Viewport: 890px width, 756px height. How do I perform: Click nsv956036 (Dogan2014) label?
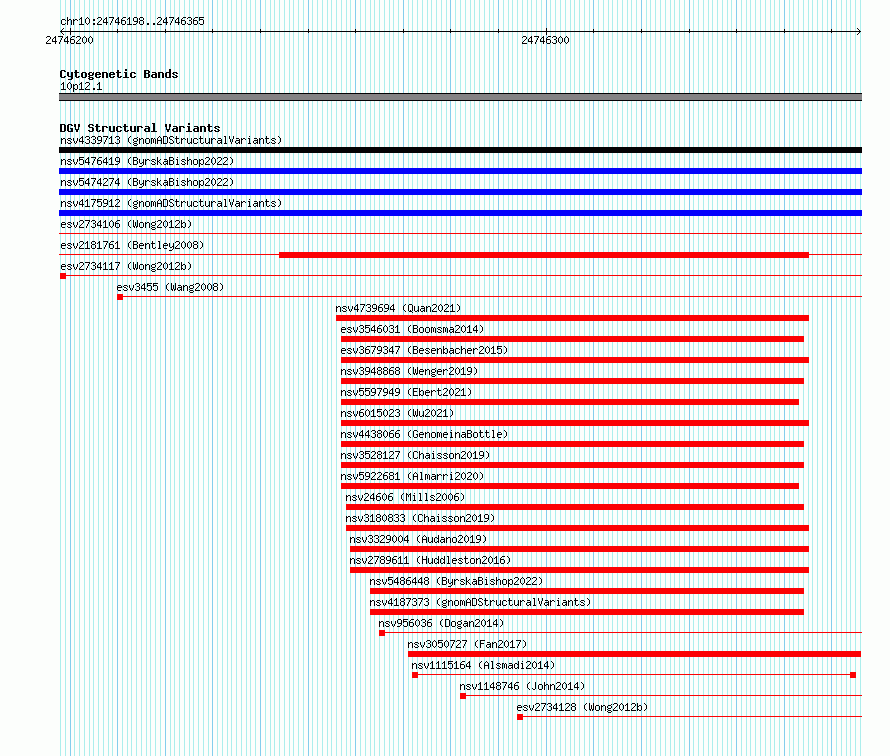[x=441, y=623]
